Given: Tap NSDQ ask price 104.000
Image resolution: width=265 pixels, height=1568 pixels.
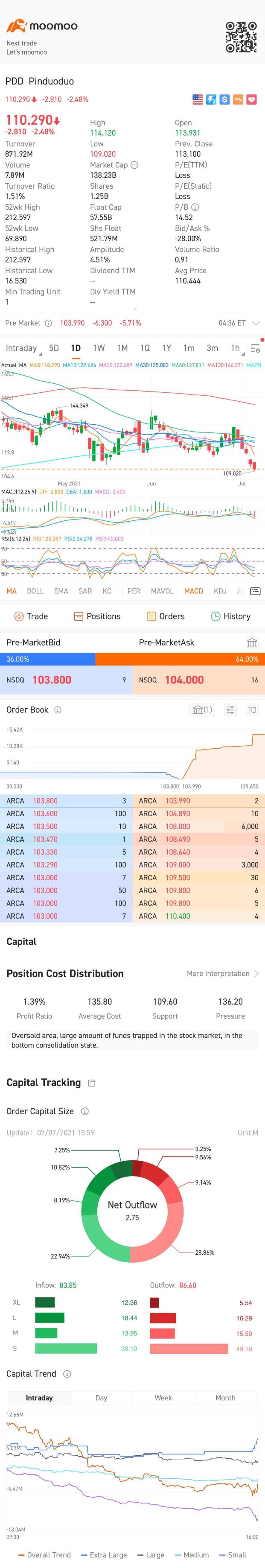Looking at the screenshot, I should 184,680.
